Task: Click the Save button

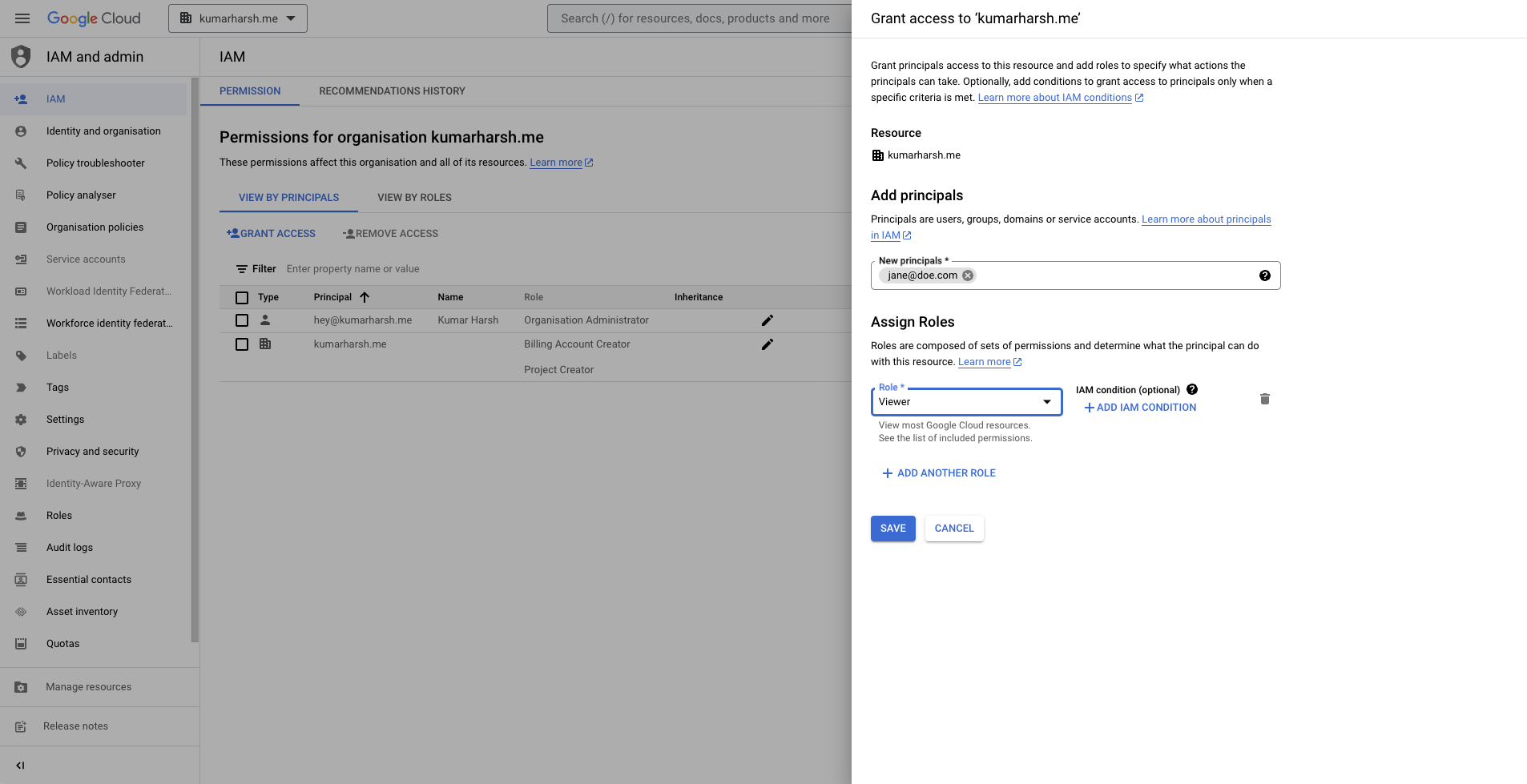Action: pos(892,528)
